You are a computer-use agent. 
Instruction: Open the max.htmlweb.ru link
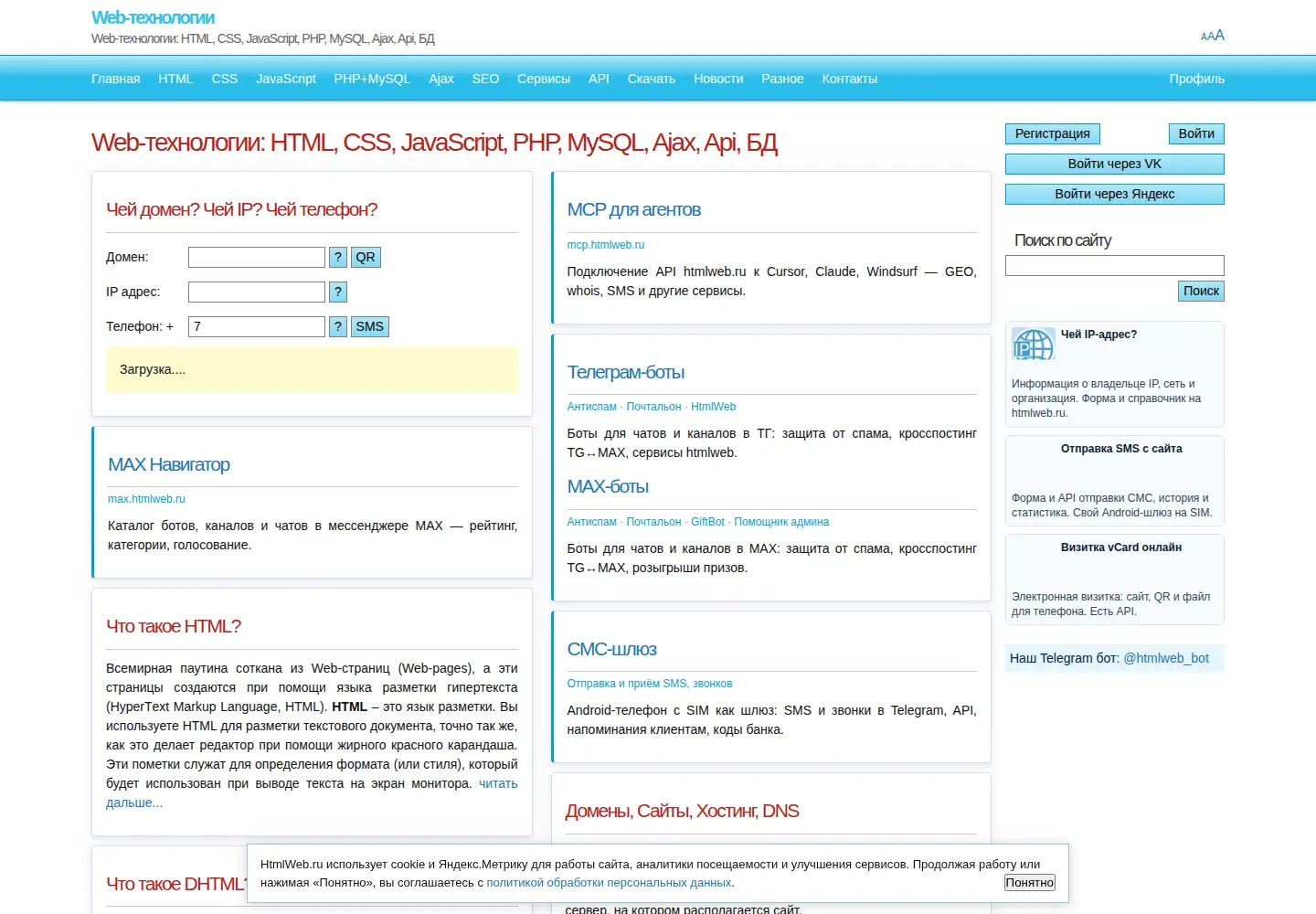click(146, 499)
